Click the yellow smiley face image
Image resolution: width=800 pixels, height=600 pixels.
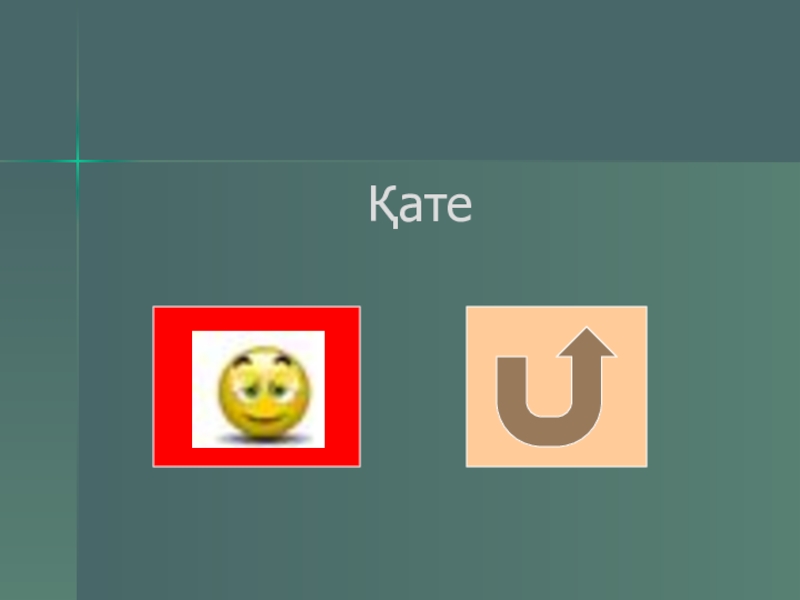(264, 393)
